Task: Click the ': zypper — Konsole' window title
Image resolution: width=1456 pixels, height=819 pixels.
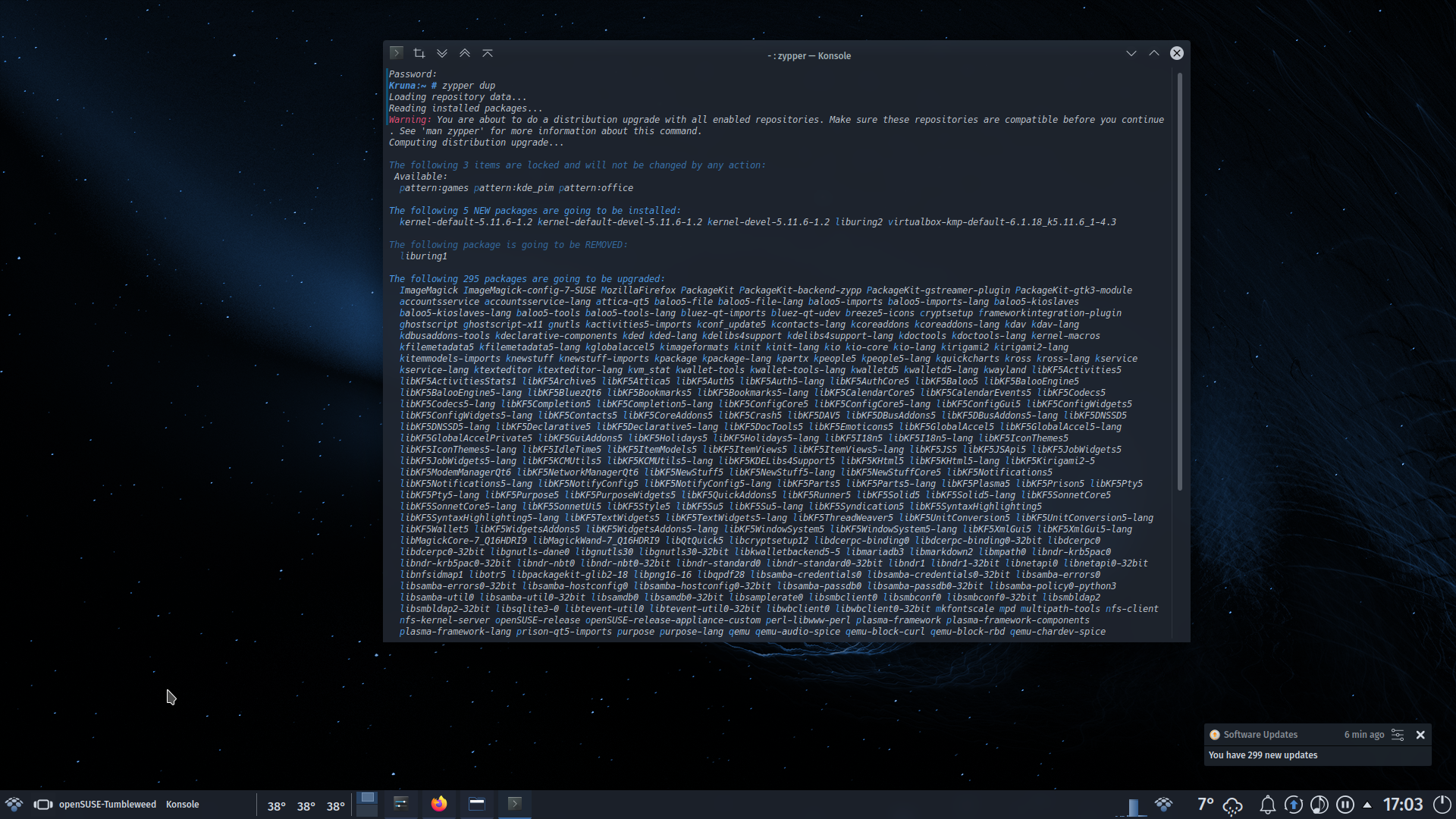Action: click(809, 56)
